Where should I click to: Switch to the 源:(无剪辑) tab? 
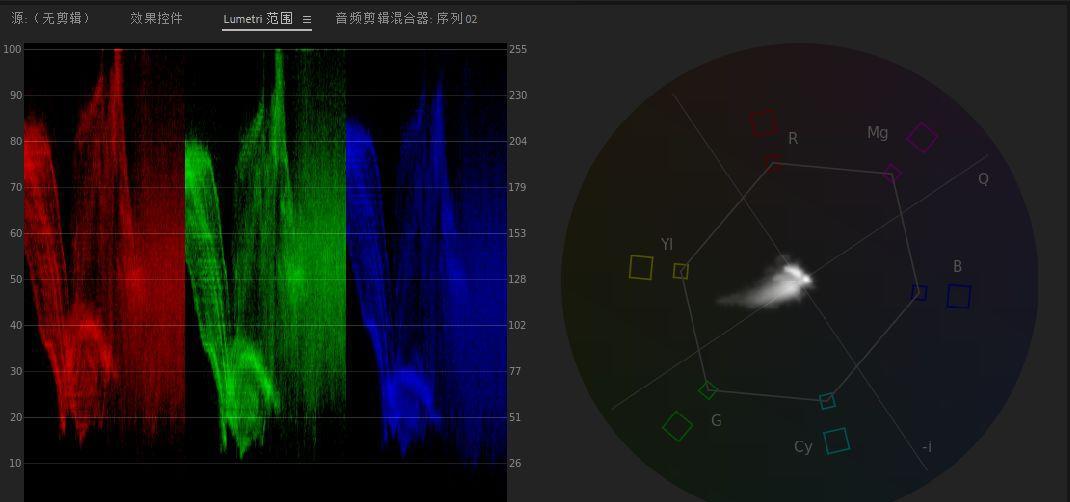click(x=51, y=18)
